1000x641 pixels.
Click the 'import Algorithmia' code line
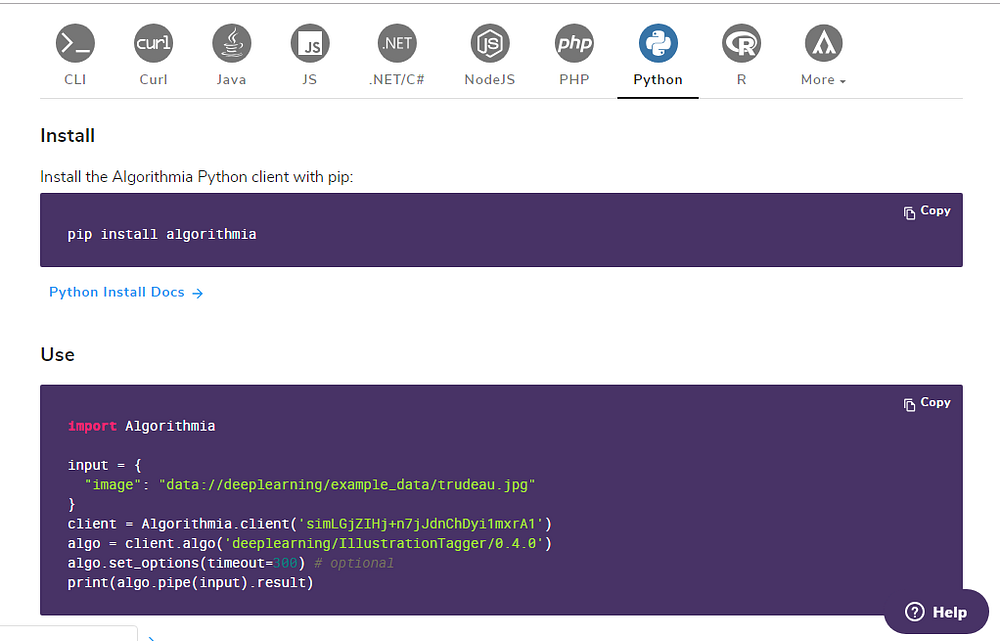pos(142,426)
